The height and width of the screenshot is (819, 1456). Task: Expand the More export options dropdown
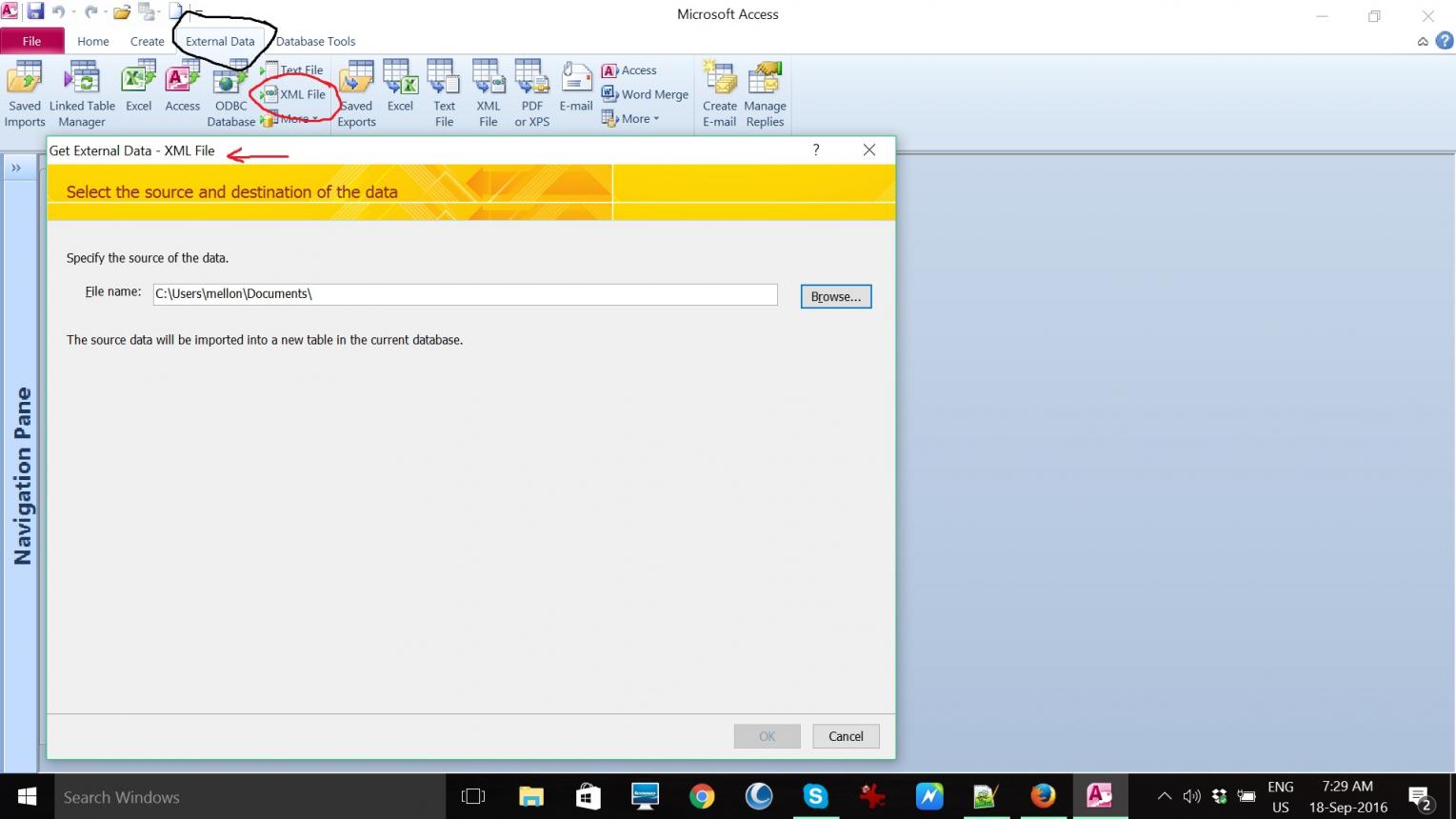(x=630, y=119)
